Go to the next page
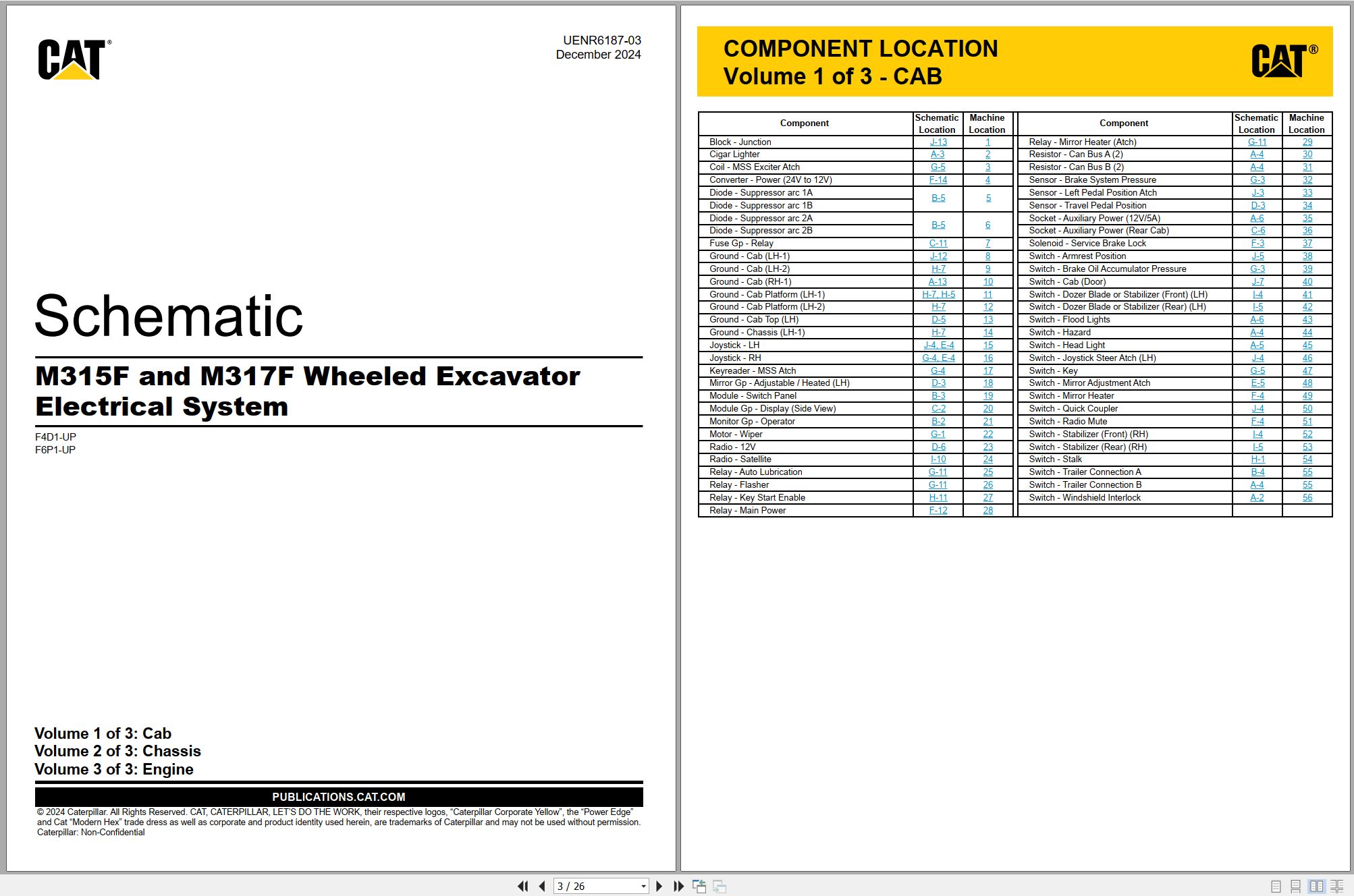Screen dimensions: 1354x896 [659, 886]
